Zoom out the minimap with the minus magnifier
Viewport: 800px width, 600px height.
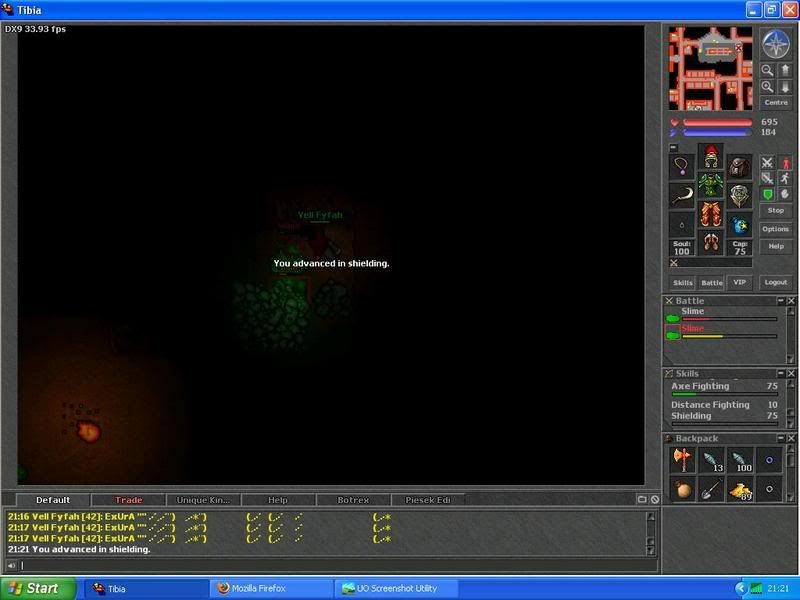[767, 70]
